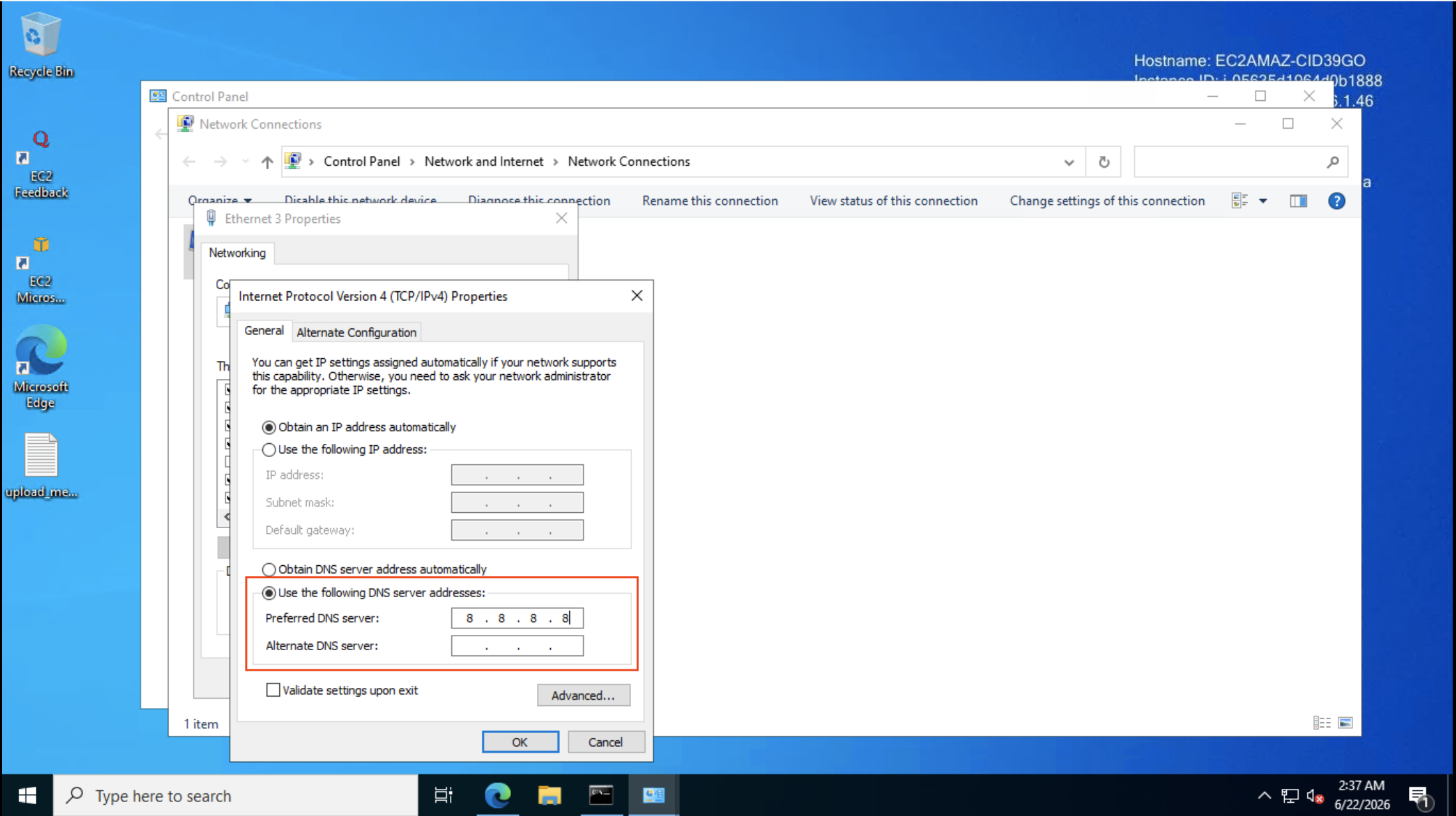
Task: Expand the address bar history dropdown
Action: tap(1068, 162)
